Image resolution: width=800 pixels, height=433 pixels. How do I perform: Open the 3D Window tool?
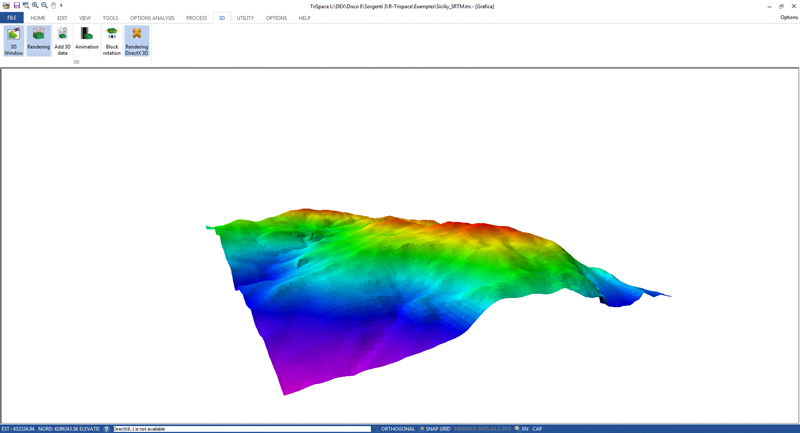pos(13,40)
